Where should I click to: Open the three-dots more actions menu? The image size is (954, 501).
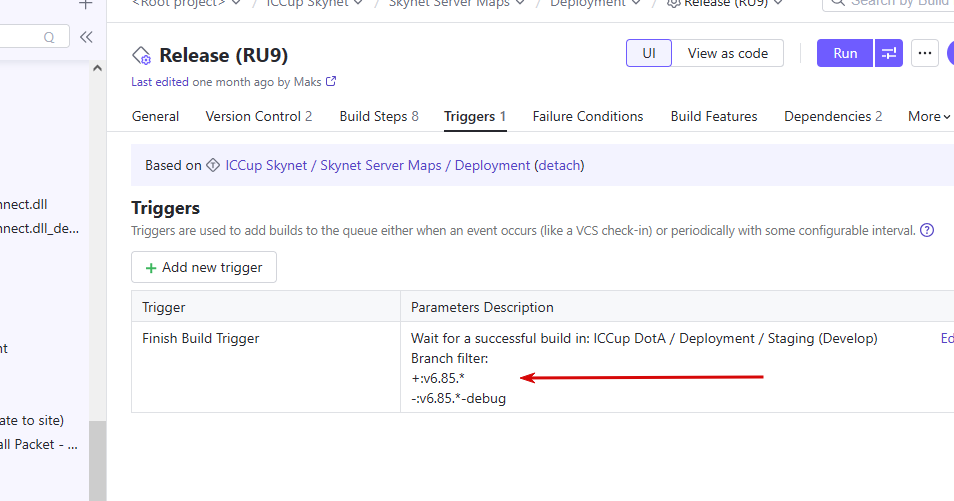pyautogui.click(x=925, y=54)
